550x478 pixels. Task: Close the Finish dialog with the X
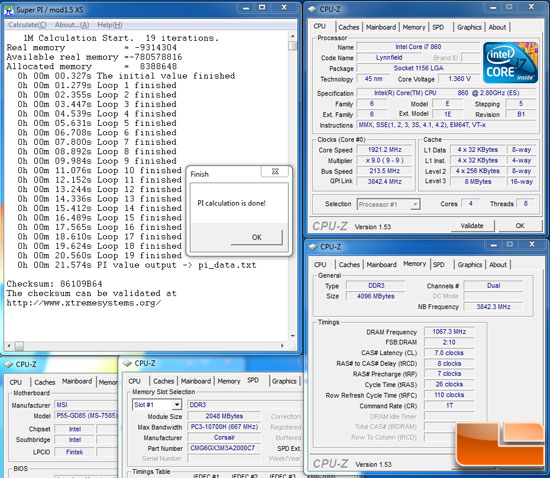pos(275,171)
